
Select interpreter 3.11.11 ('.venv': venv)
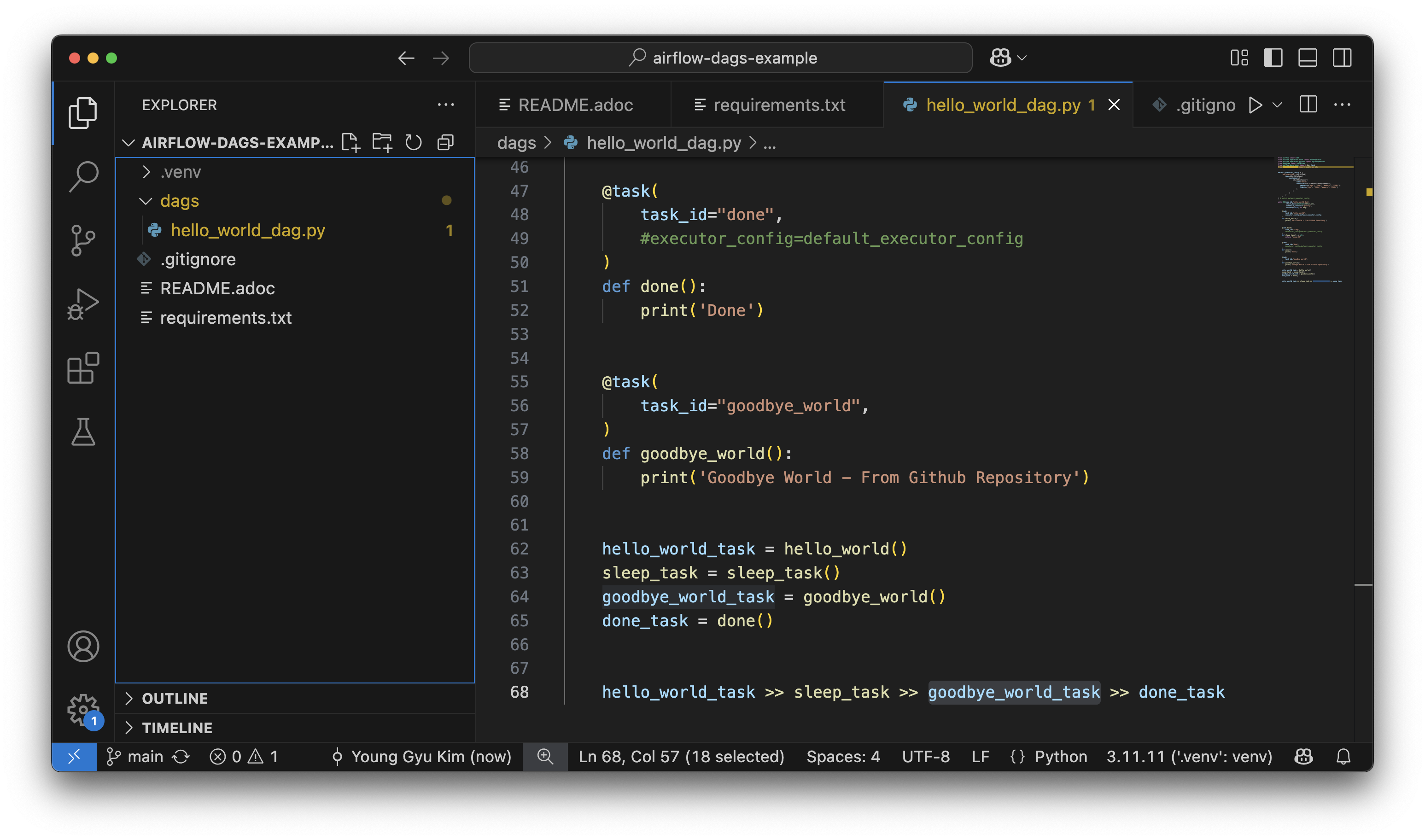click(1189, 756)
